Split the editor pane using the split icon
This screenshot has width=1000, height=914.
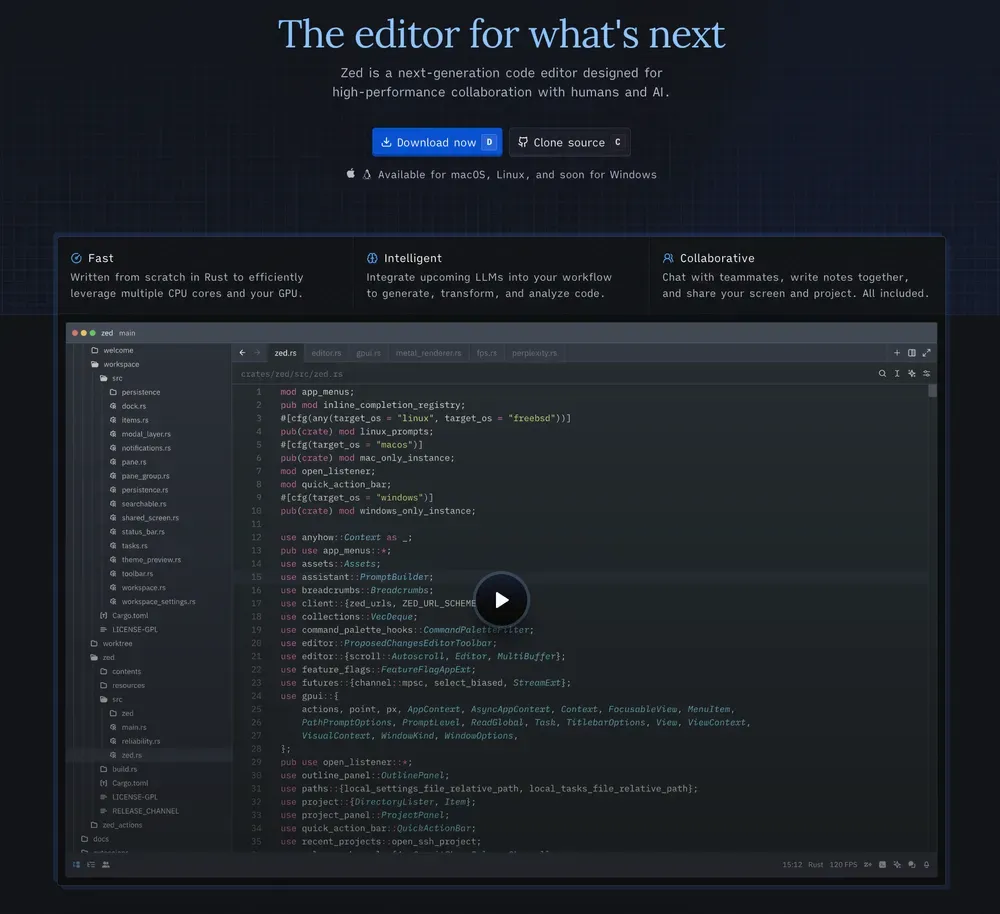point(912,352)
